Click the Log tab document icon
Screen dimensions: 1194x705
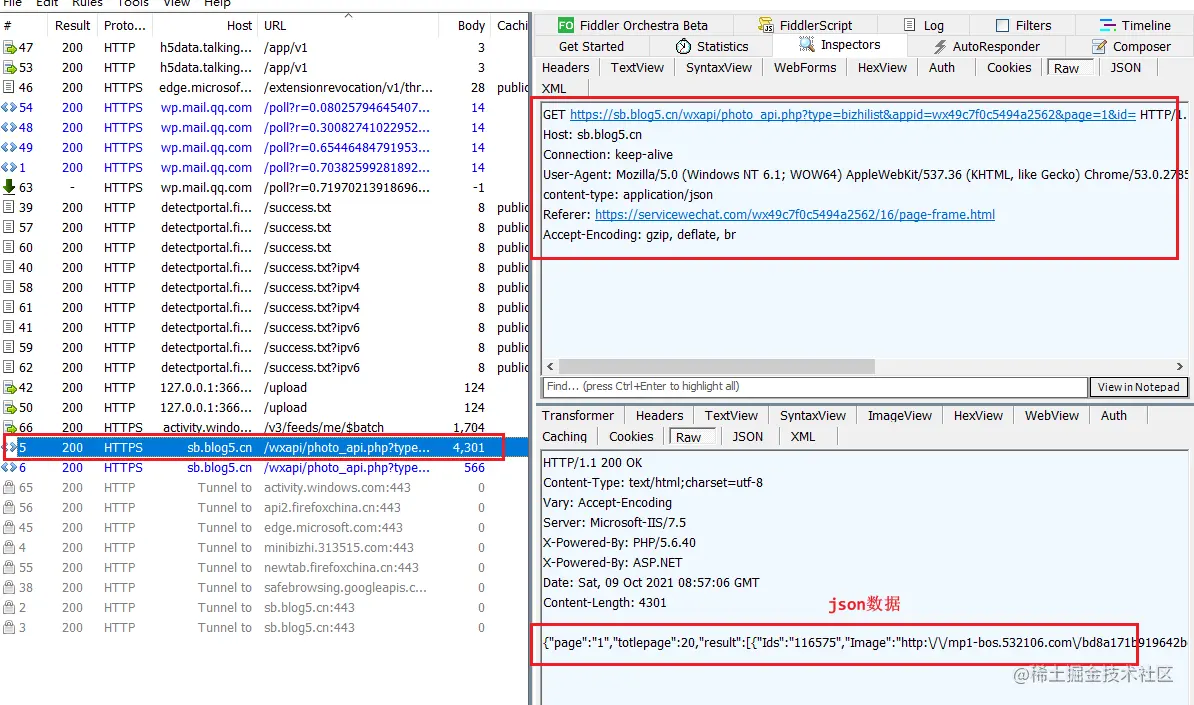click(909, 25)
